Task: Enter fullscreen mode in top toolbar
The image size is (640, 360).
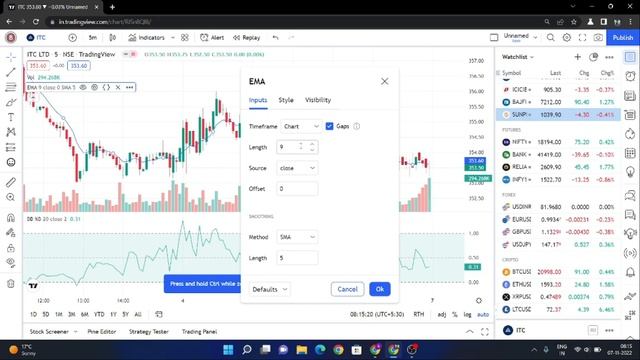Action: point(582,38)
